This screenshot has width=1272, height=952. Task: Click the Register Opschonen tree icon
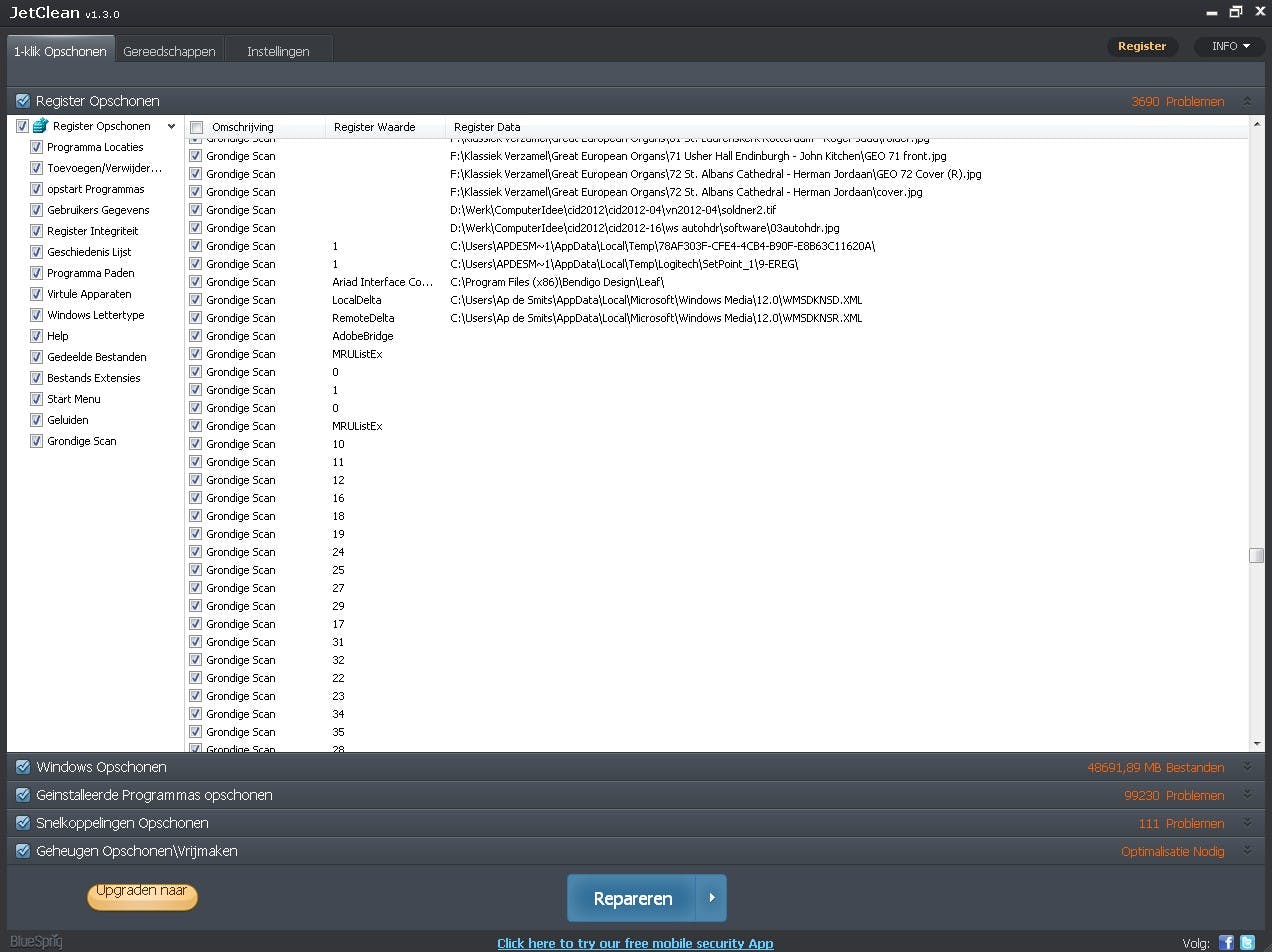click(40, 126)
